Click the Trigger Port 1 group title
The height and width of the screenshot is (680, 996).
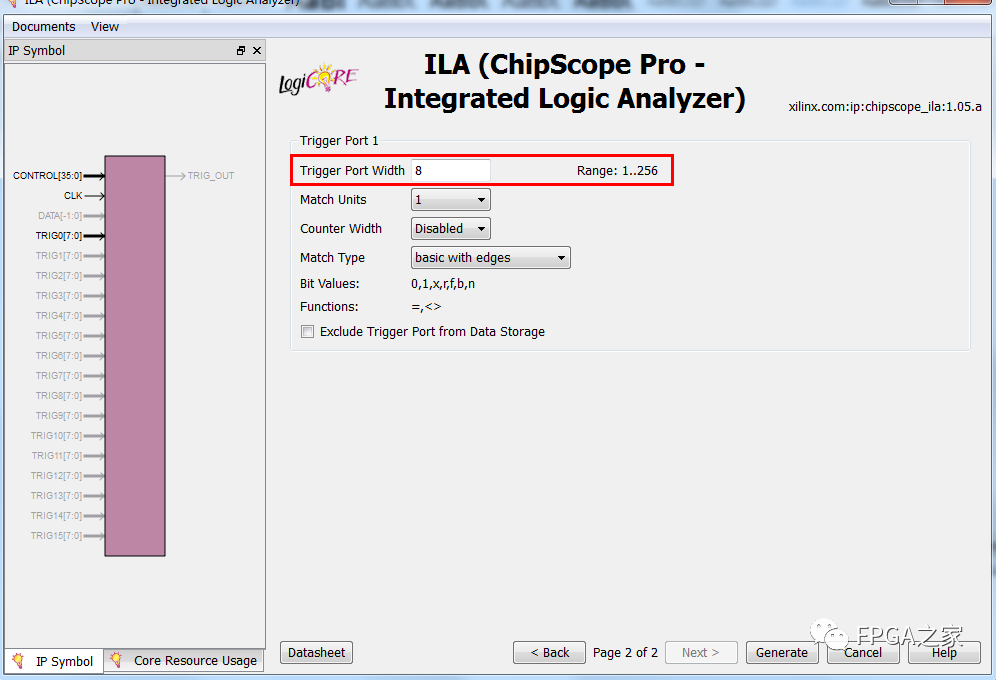point(339,141)
